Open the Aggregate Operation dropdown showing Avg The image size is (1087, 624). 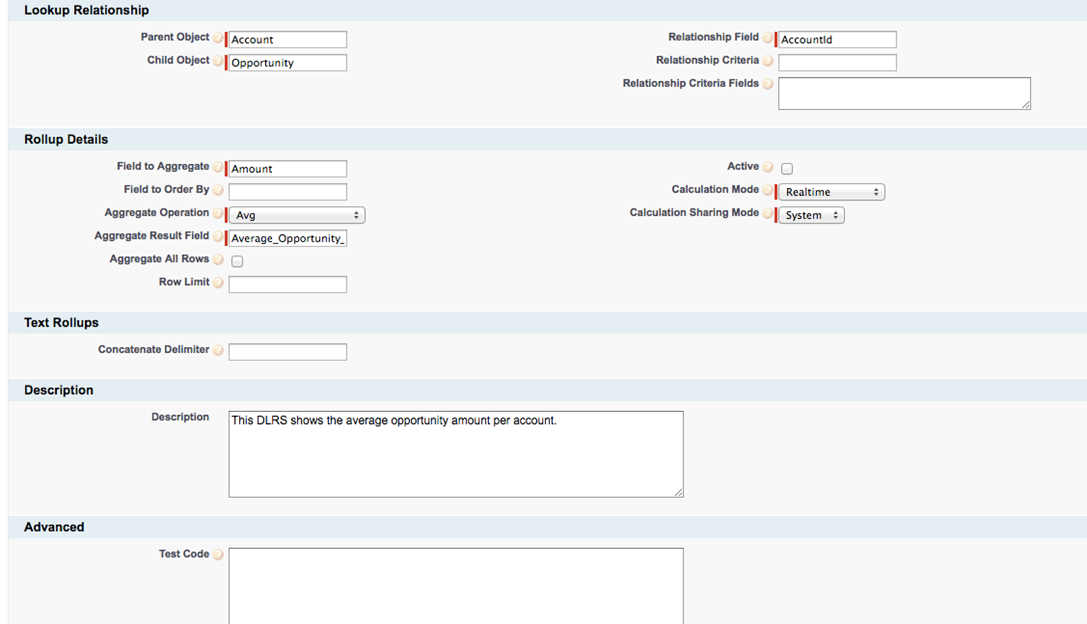coord(295,214)
